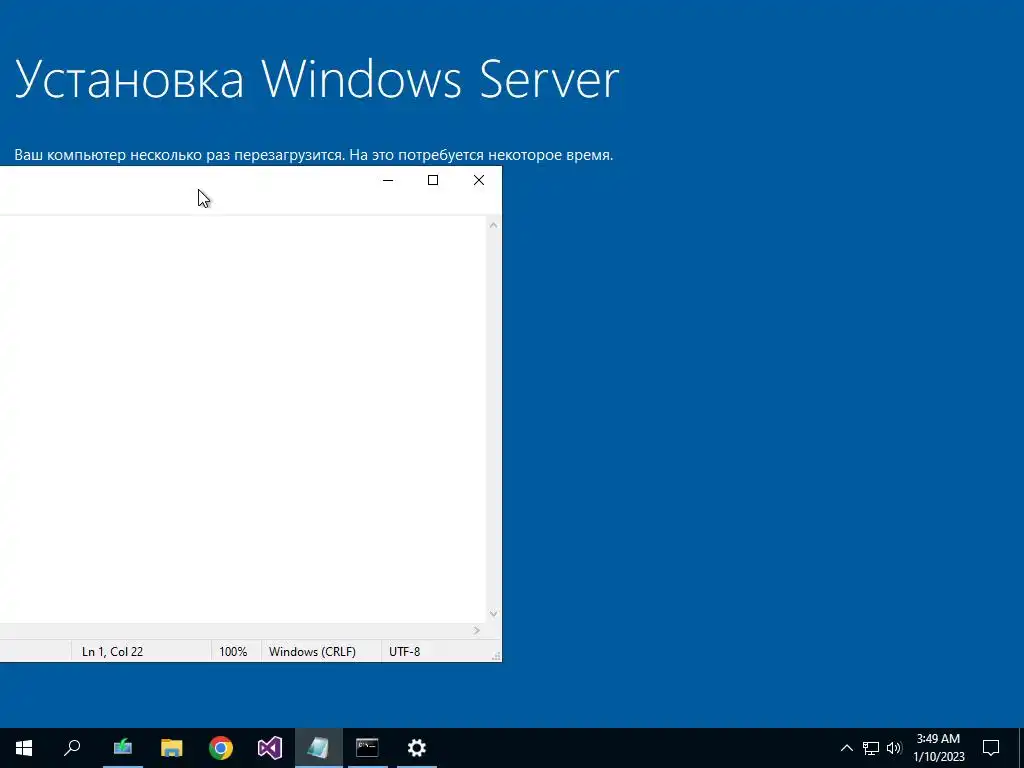Screen dimensions: 1024x768
Task: Open the green-arrow setup app in taskbar
Action: 123,748
